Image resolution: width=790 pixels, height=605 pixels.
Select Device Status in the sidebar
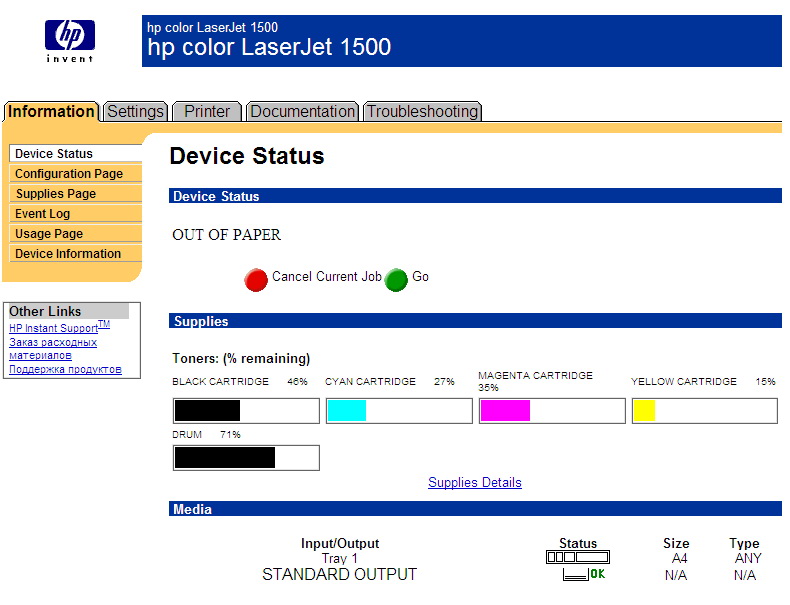pos(76,154)
